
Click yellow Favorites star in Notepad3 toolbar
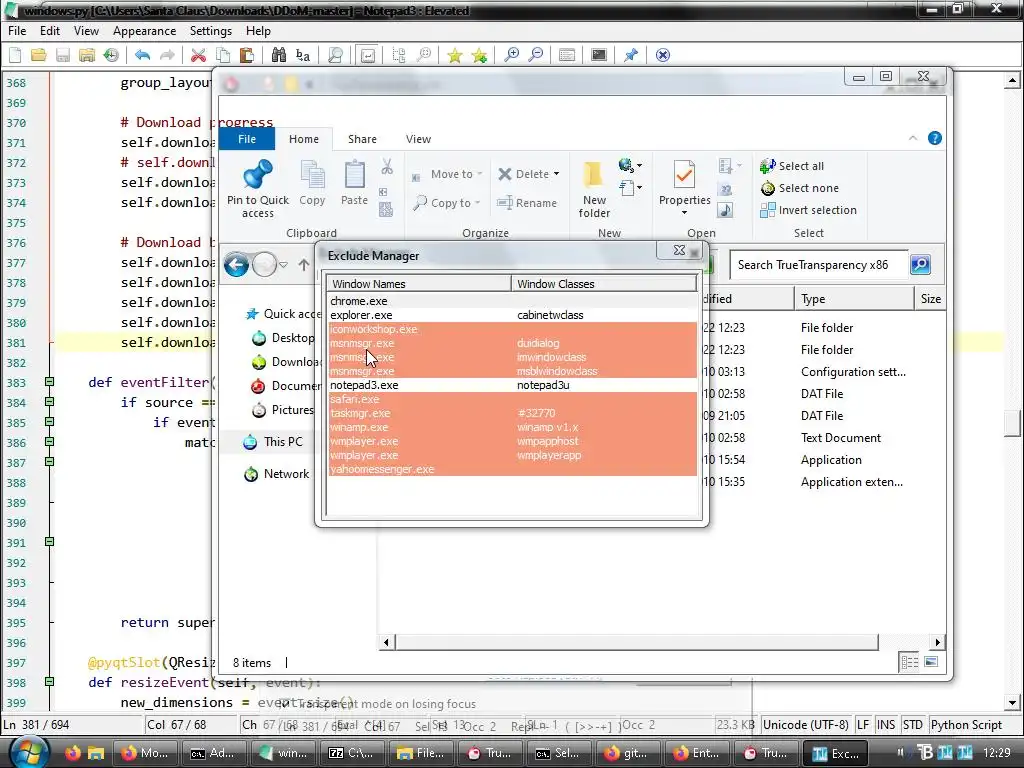coord(455,55)
